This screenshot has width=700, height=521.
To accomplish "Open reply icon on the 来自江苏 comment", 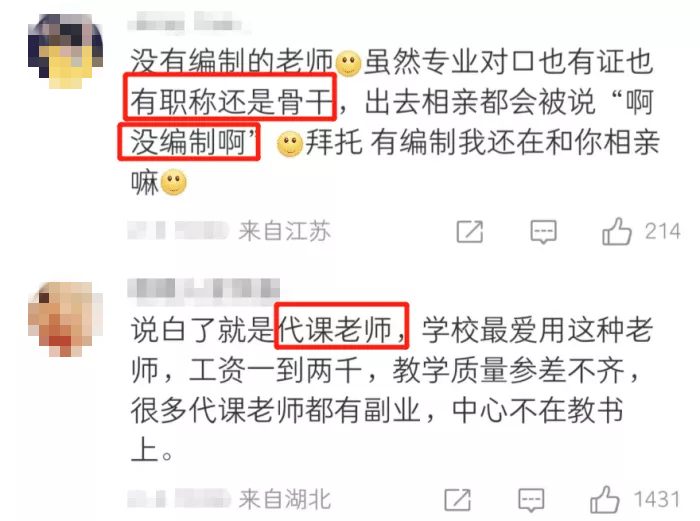I will pyautogui.click(x=543, y=232).
